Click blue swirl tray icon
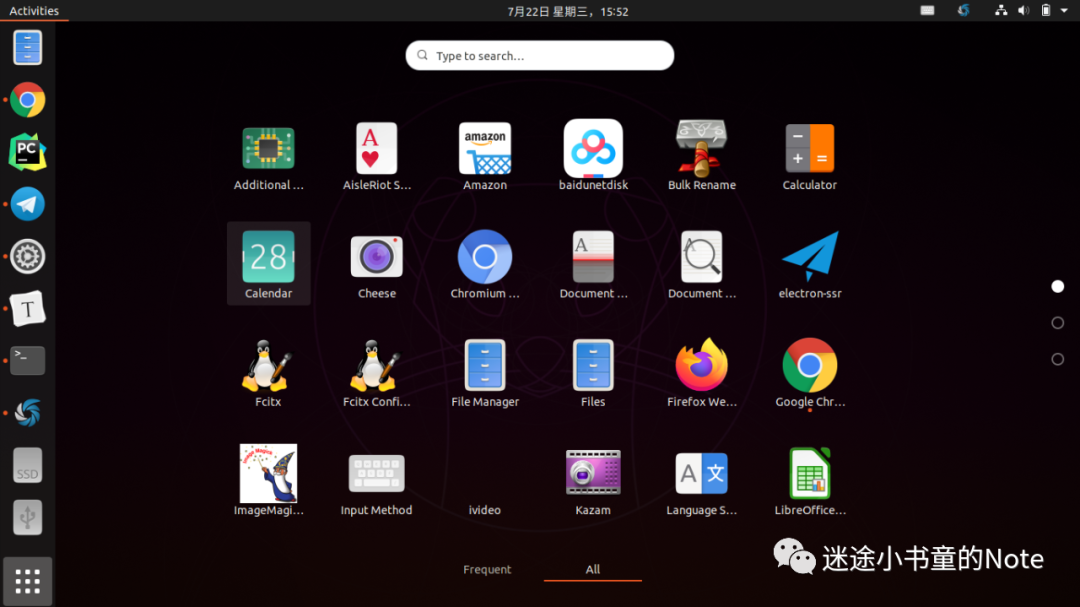Viewport: 1080px width, 607px height. (964, 10)
